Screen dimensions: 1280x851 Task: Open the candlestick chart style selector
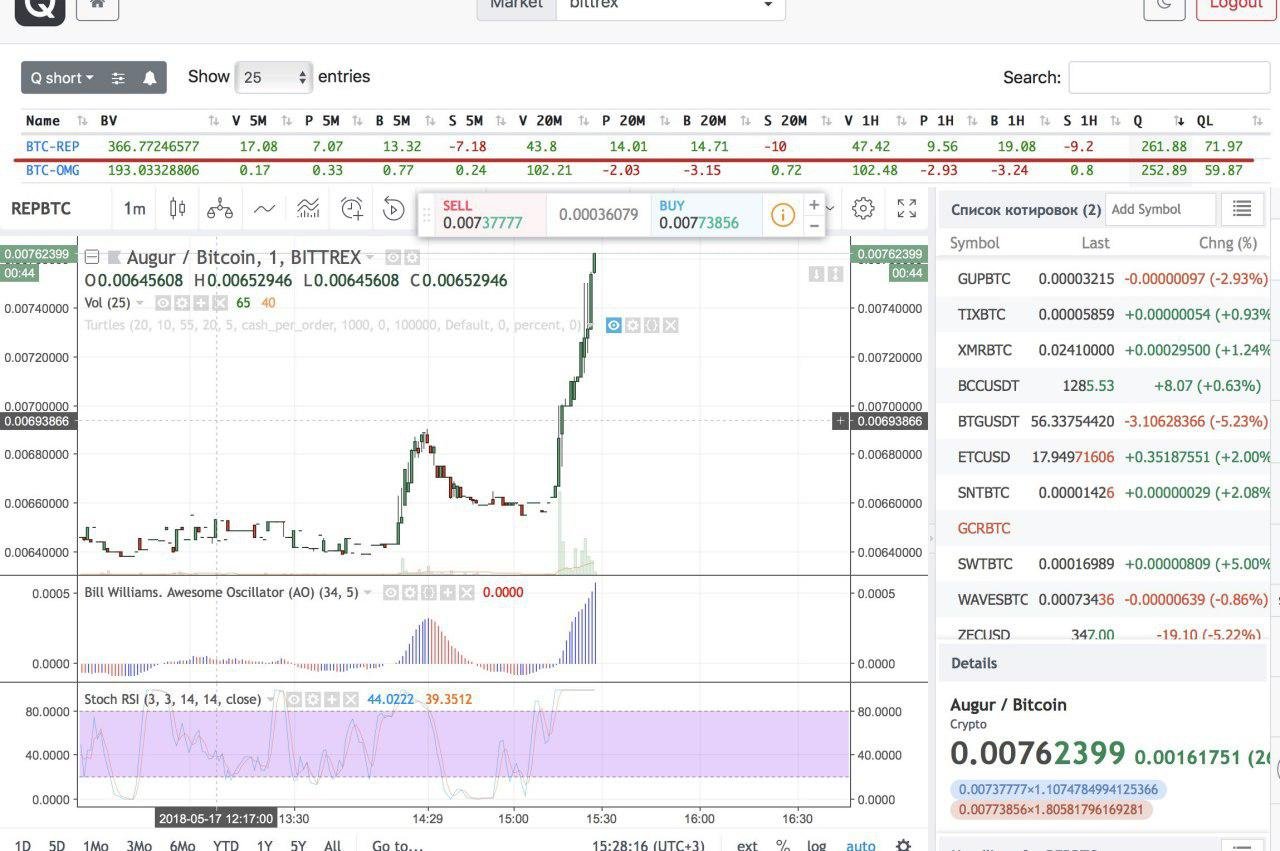[178, 209]
